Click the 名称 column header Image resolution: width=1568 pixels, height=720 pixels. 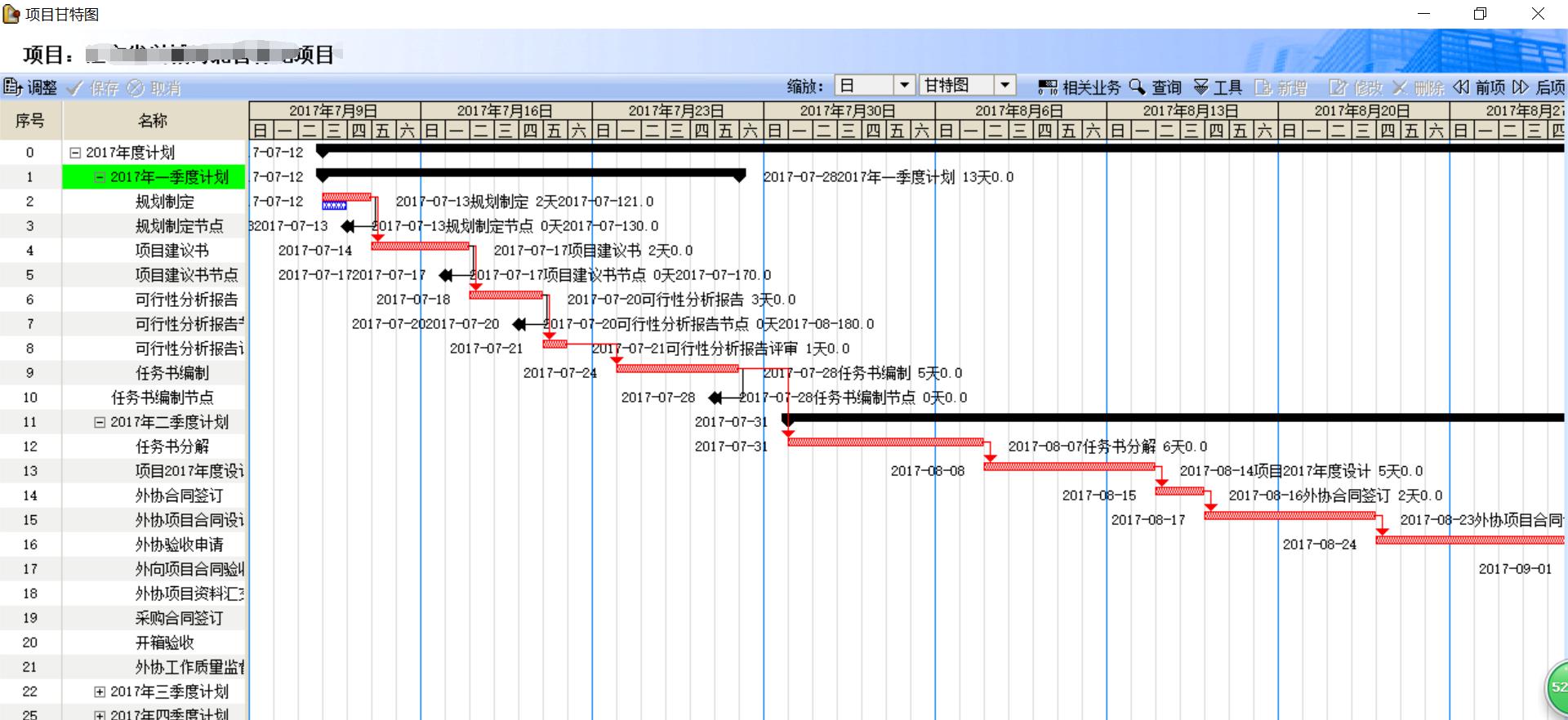tap(154, 121)
